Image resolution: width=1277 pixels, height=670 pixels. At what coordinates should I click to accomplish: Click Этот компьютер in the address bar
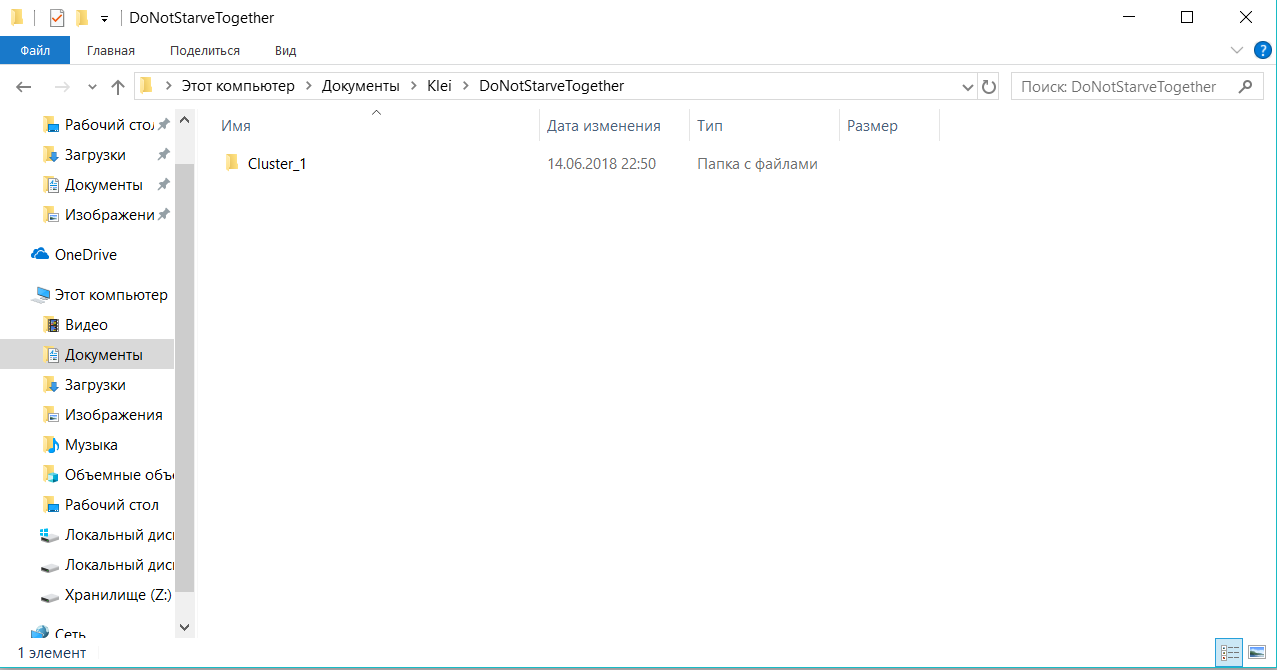238,86
